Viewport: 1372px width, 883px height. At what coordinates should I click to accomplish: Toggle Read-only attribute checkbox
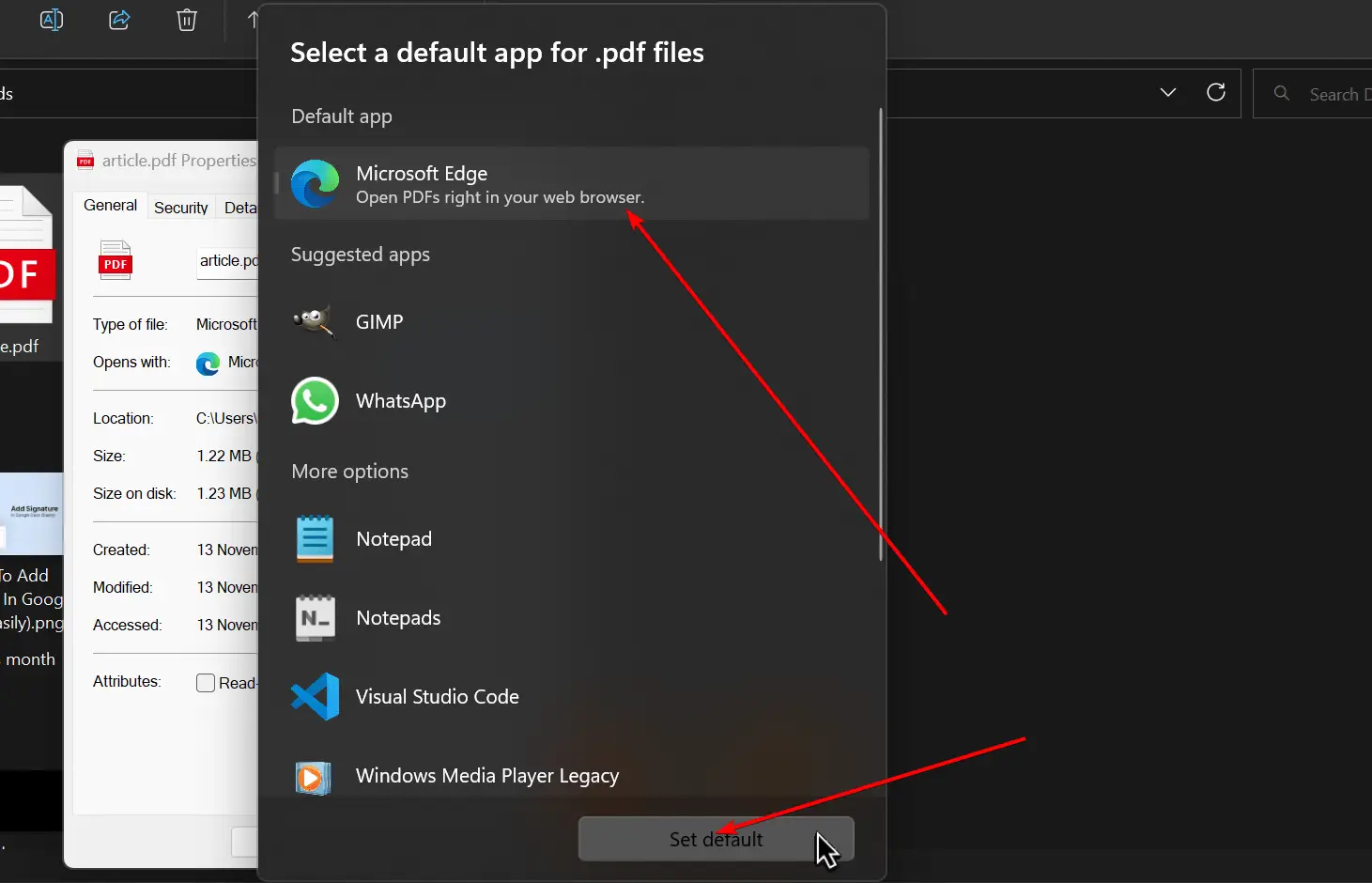tap(206, 683)
